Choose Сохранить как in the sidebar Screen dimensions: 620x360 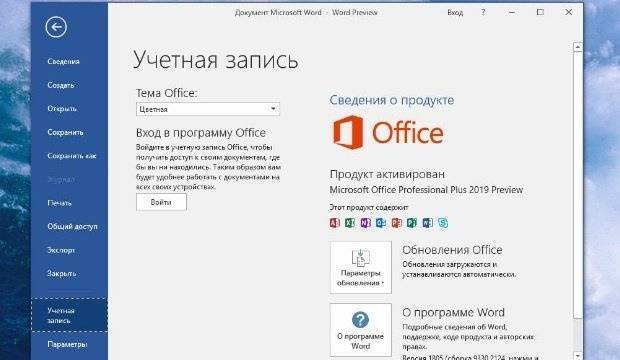pyautogui.click(x=72, y=155)
